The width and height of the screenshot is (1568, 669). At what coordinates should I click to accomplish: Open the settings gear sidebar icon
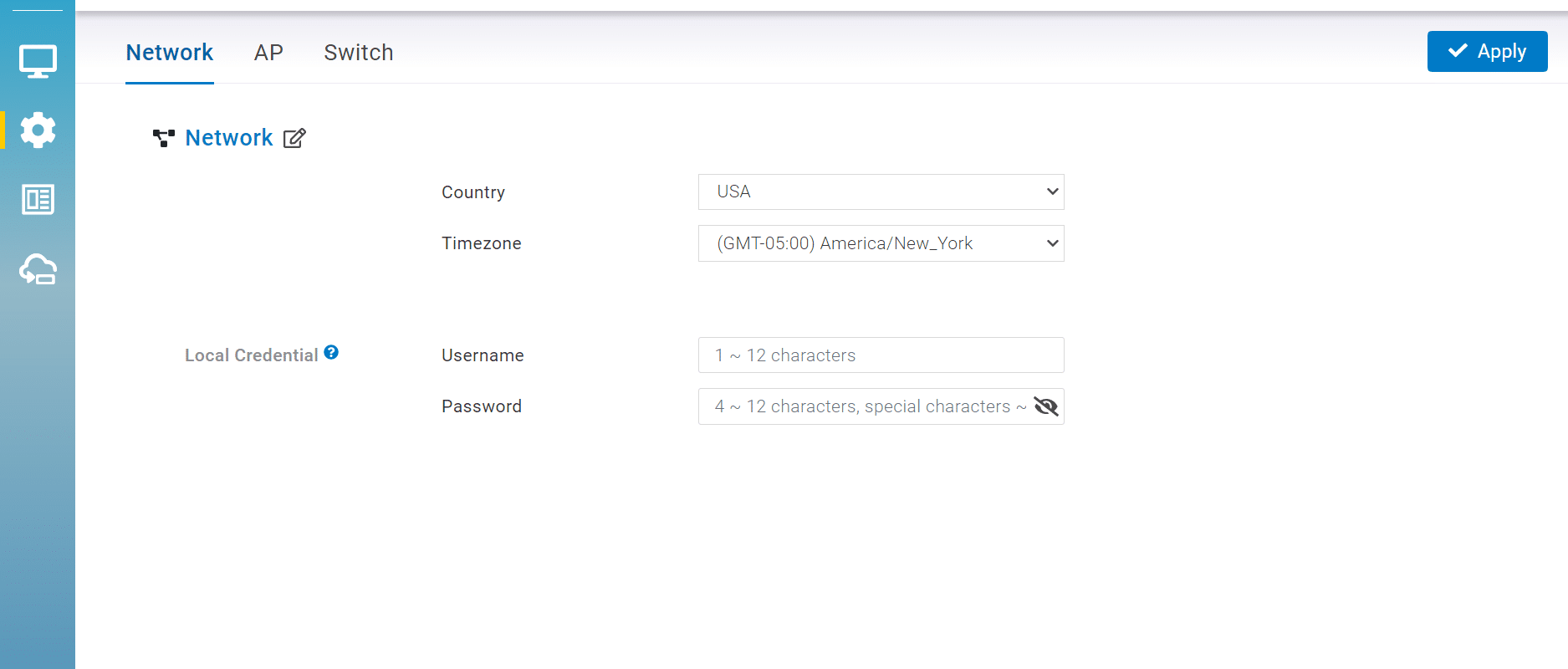tap(38, 130)
